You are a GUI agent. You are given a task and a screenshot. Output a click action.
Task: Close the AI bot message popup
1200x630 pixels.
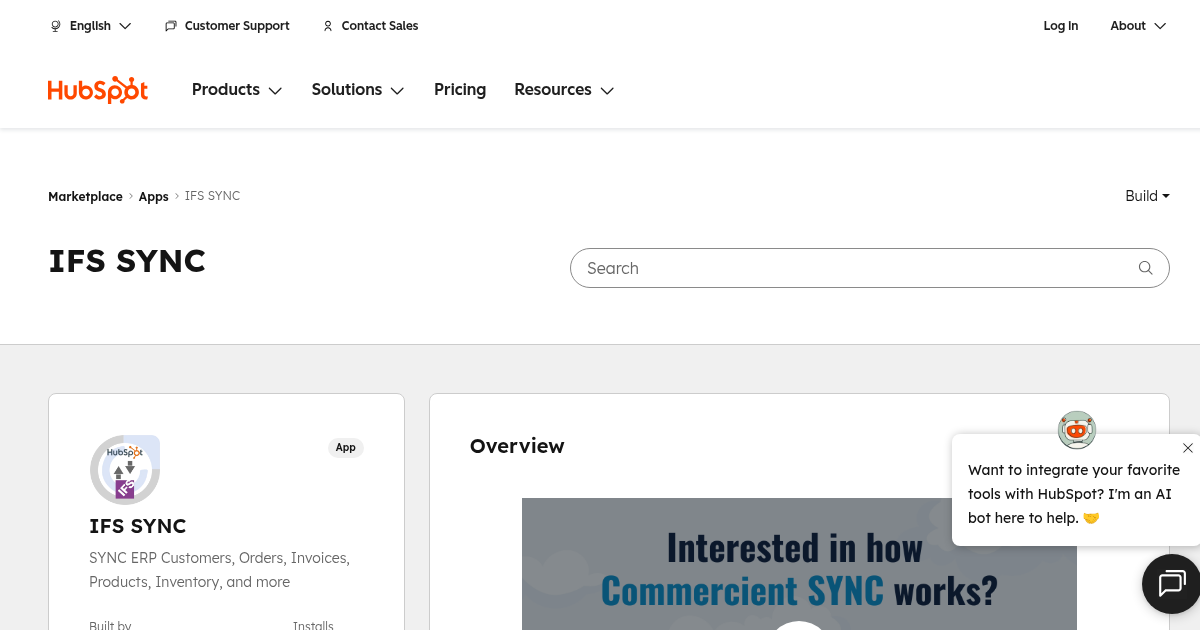coord(1187,448)
